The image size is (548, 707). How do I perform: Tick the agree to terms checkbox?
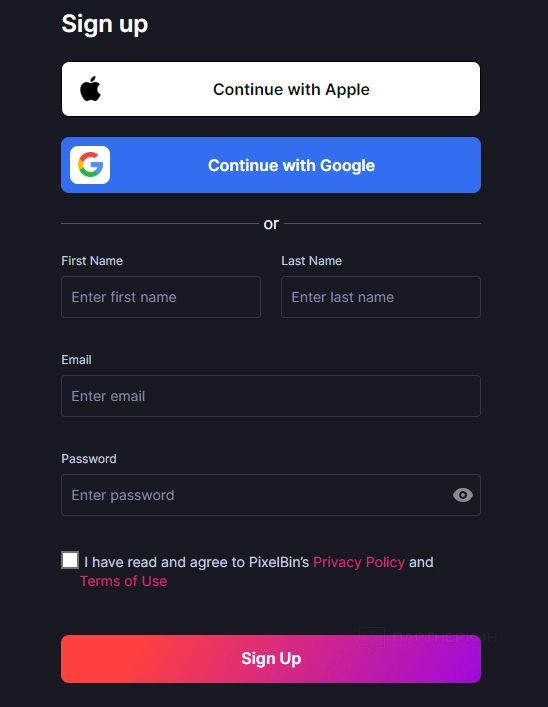click(x=70, y=560)
